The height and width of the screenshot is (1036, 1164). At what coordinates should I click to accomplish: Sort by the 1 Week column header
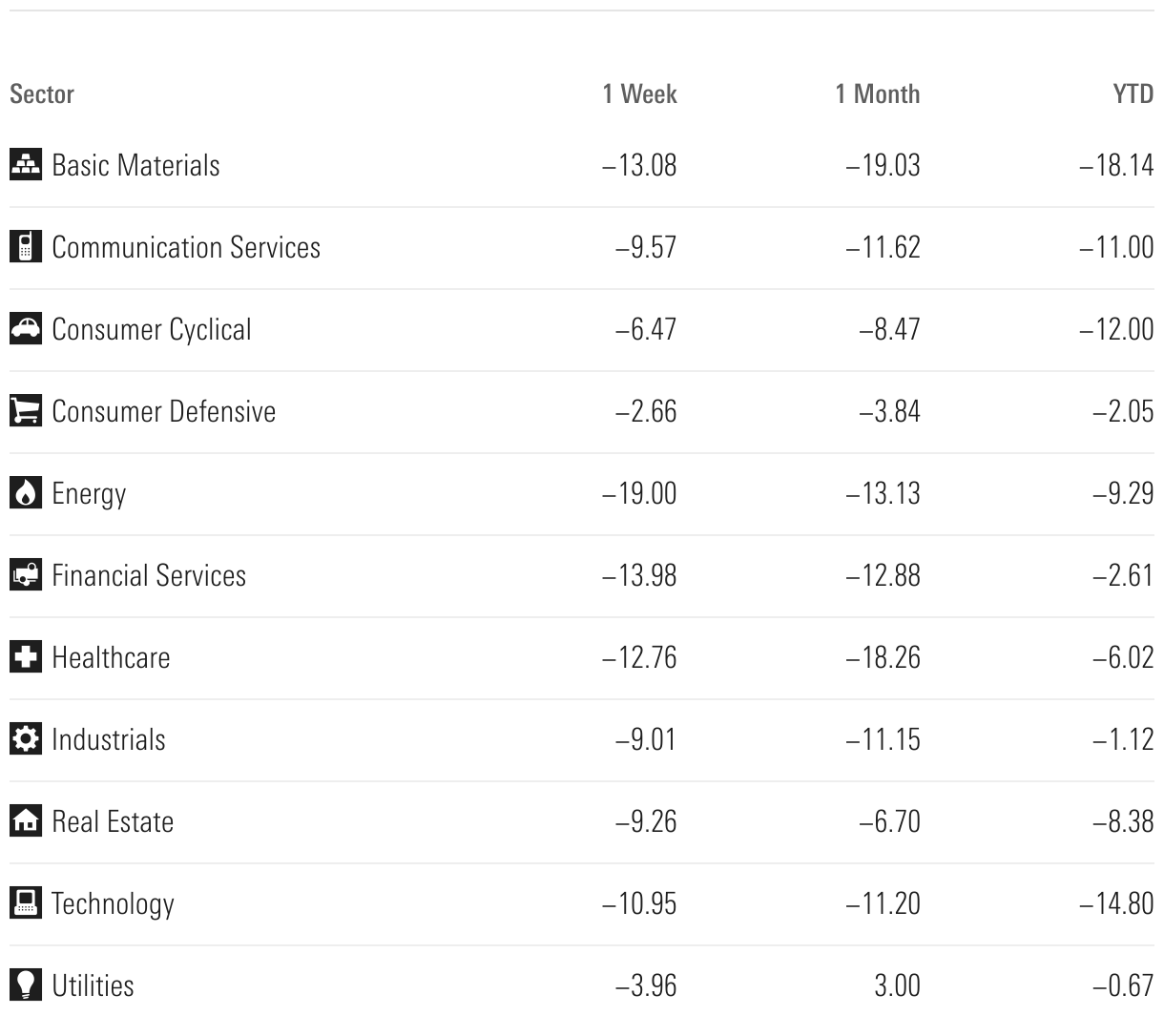pos(639,94)
